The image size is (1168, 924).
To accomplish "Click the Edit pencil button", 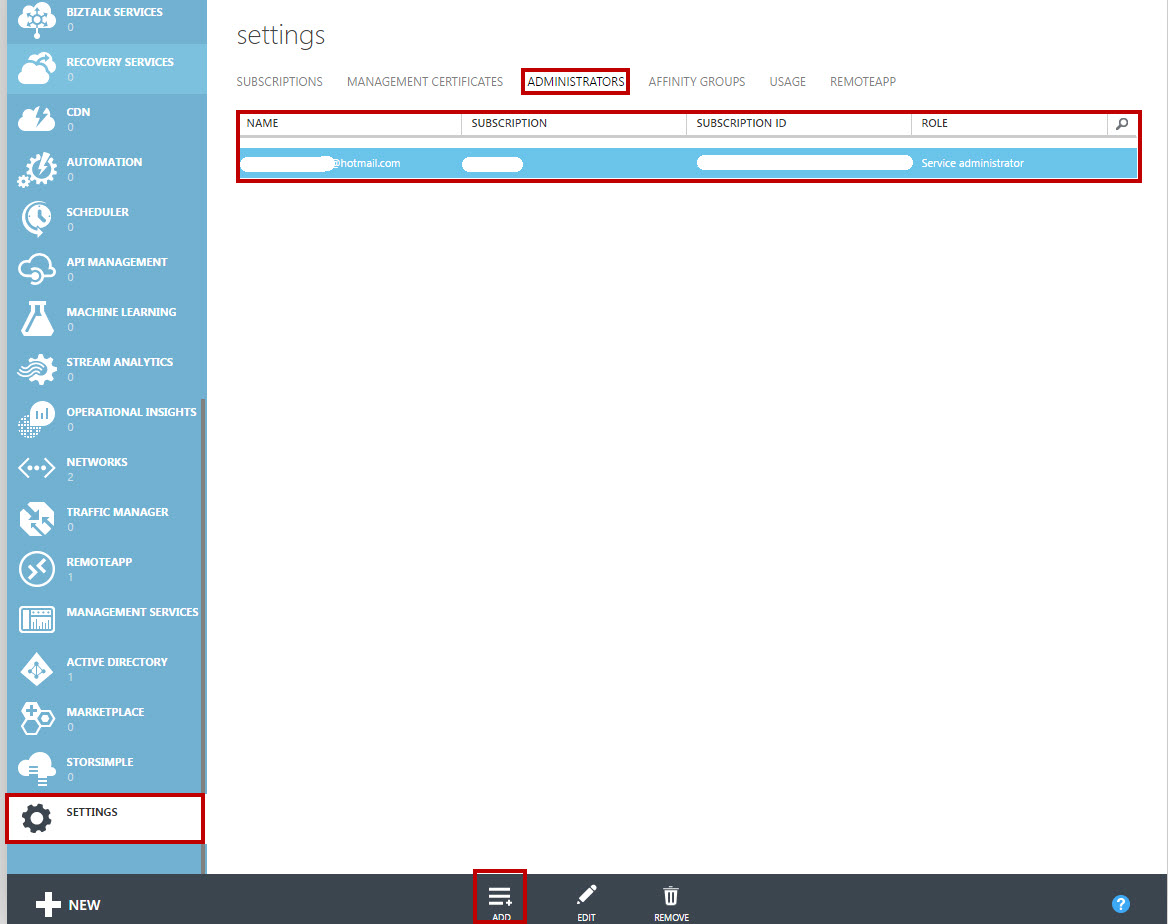I will click(x=586, y=902).
